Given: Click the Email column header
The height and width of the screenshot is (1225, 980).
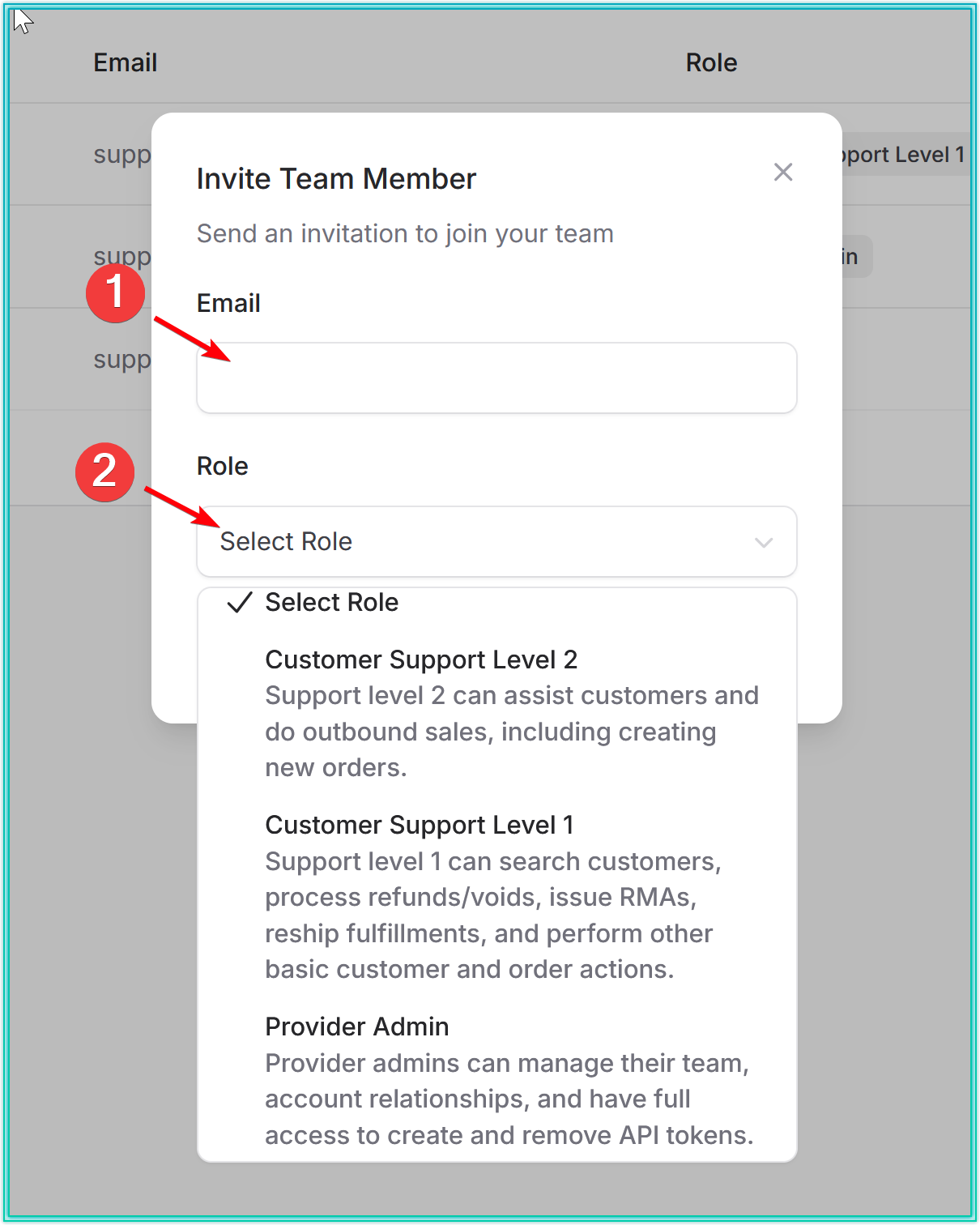Looking at the screenshot, I should (x=125, y=62).
